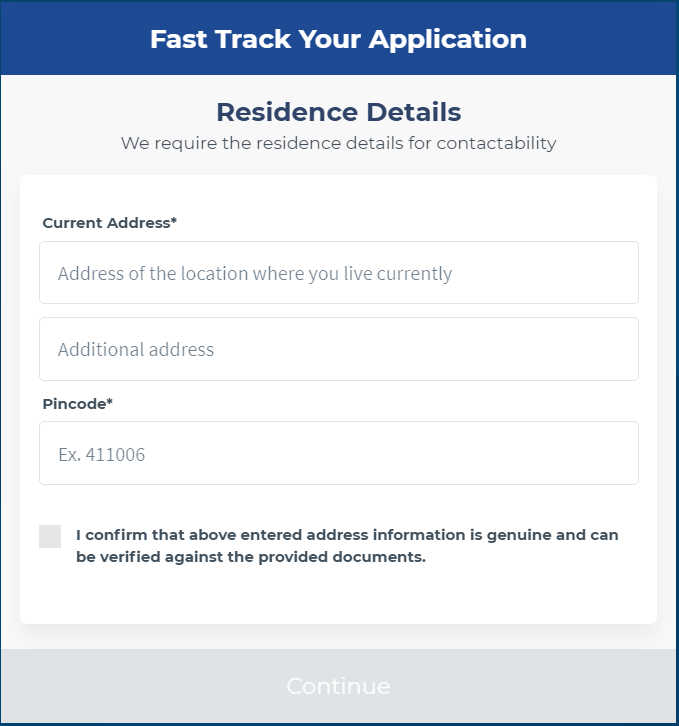Click the "Ex. 411006" placeholder text
This screenshot has height=726, width=679.
102,455
